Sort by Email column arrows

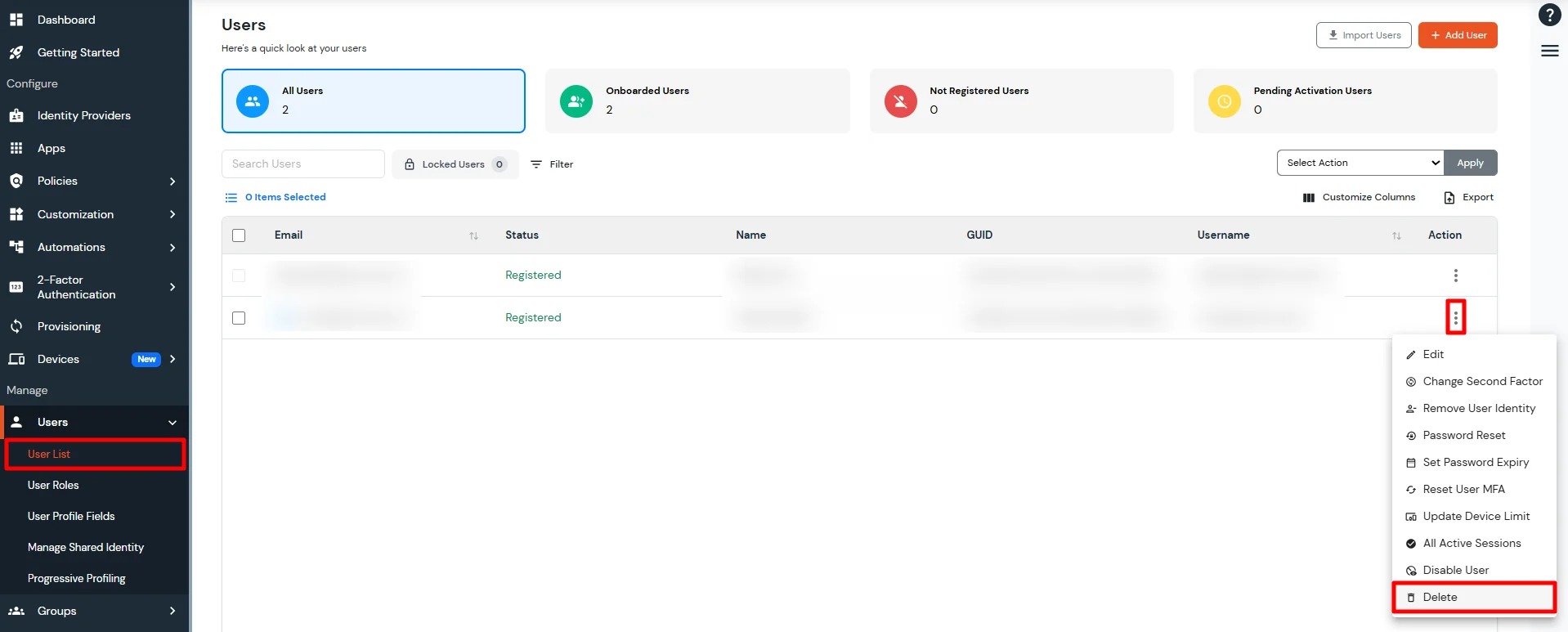pyautogui.click(x=473, y=235)
